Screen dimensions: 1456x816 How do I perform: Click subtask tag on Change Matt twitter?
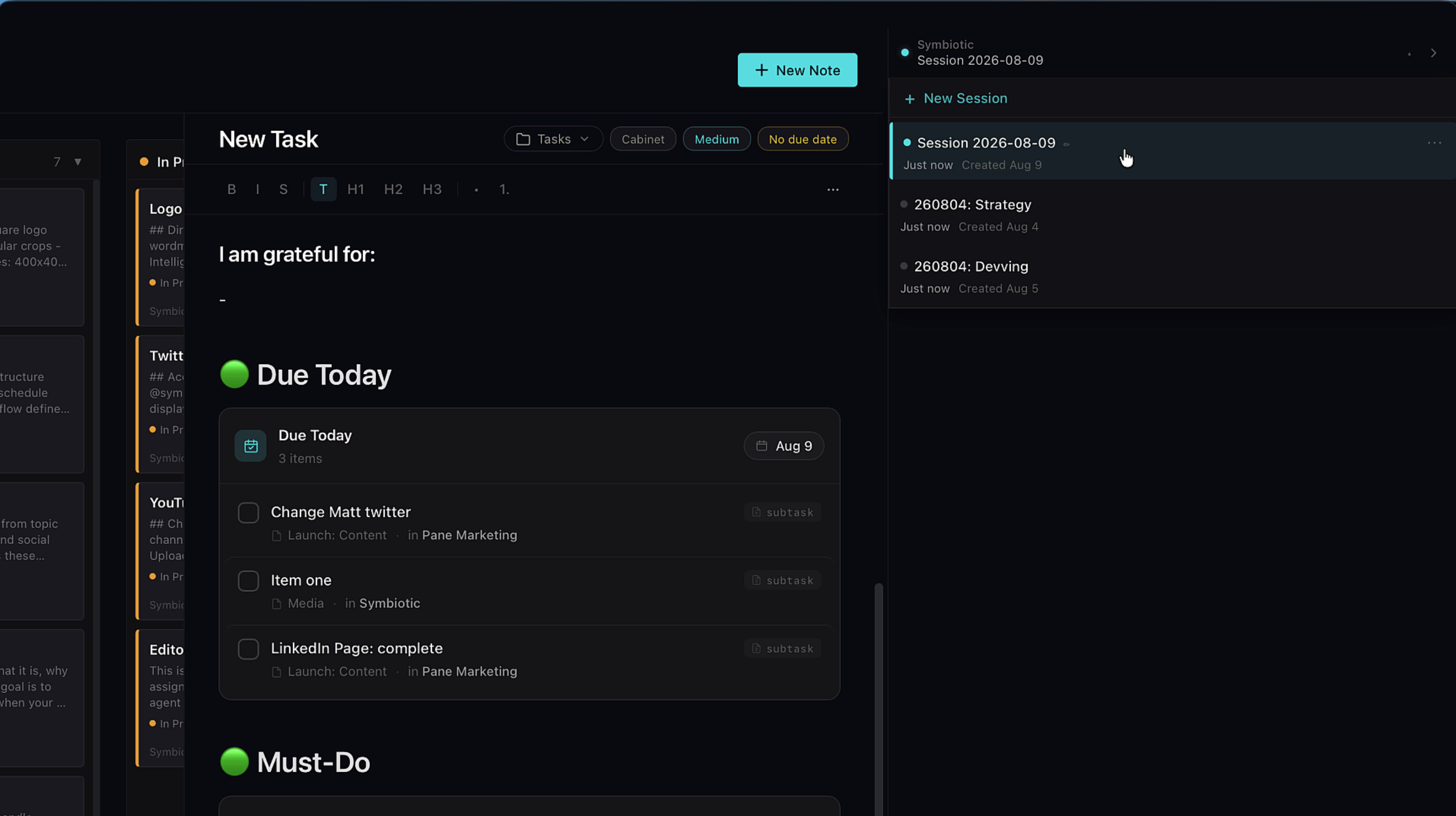[x=783, y=512]
